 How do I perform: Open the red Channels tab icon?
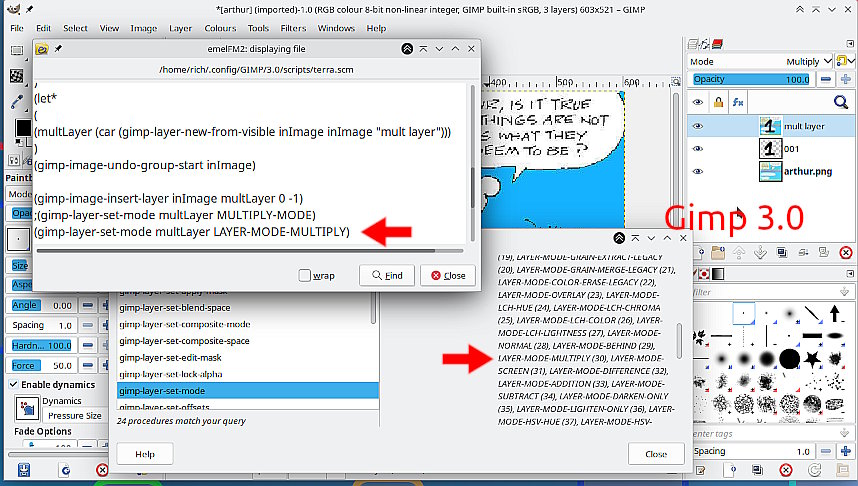click(x=717, y=44)
